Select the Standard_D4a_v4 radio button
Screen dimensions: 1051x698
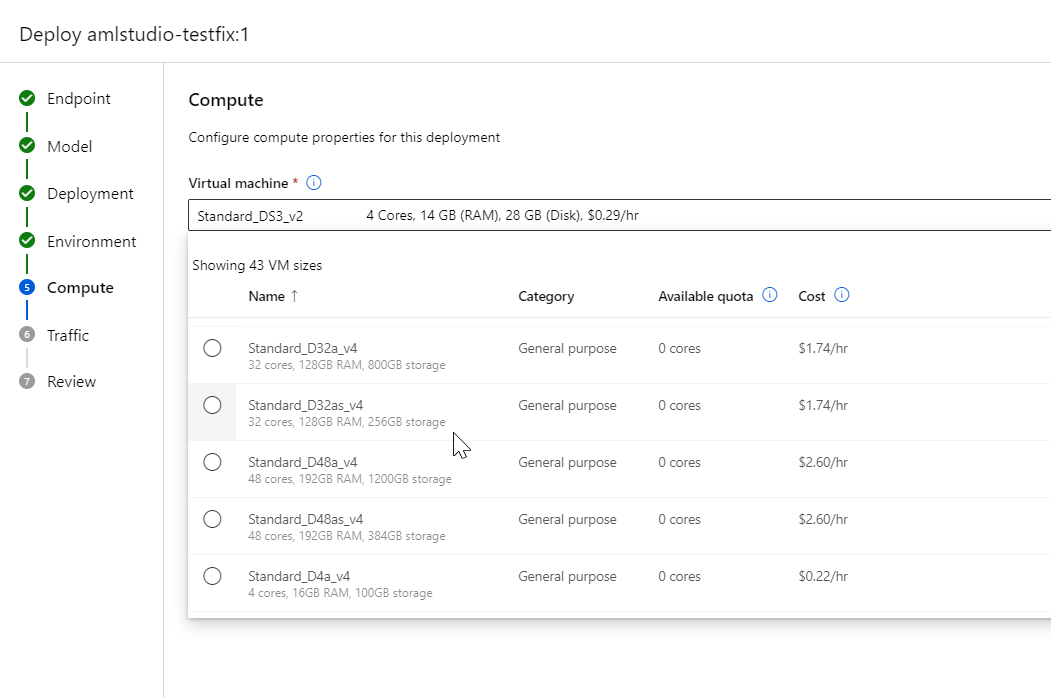click(212, 576)
